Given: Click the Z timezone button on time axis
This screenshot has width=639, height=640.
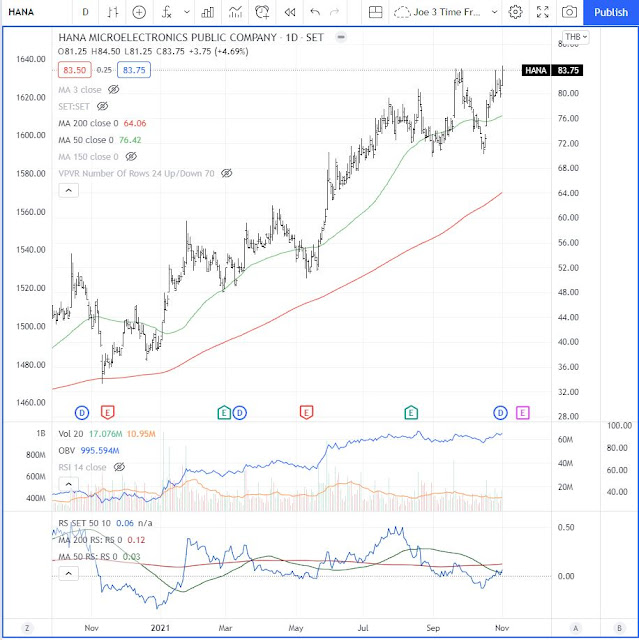Looking at the screenshot, I should click(27, 628).
